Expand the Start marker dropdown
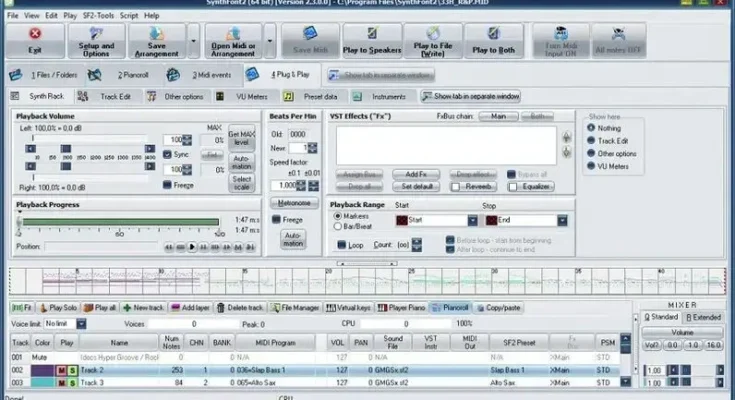The width and height of the screenshot is (735, 400). pos(471,219)
